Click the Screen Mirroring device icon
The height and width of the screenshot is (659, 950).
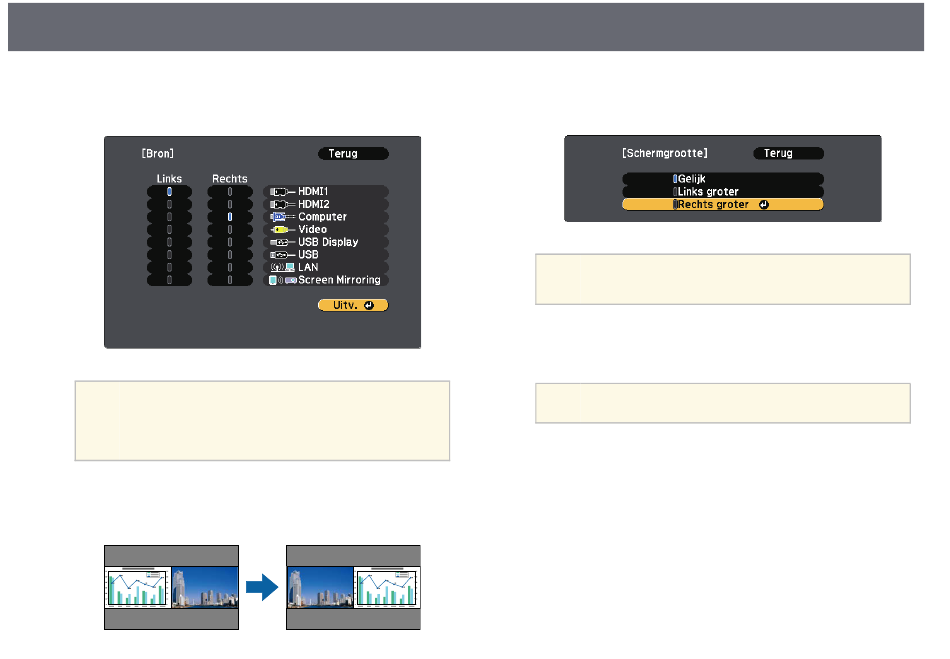tap(282, 280)
